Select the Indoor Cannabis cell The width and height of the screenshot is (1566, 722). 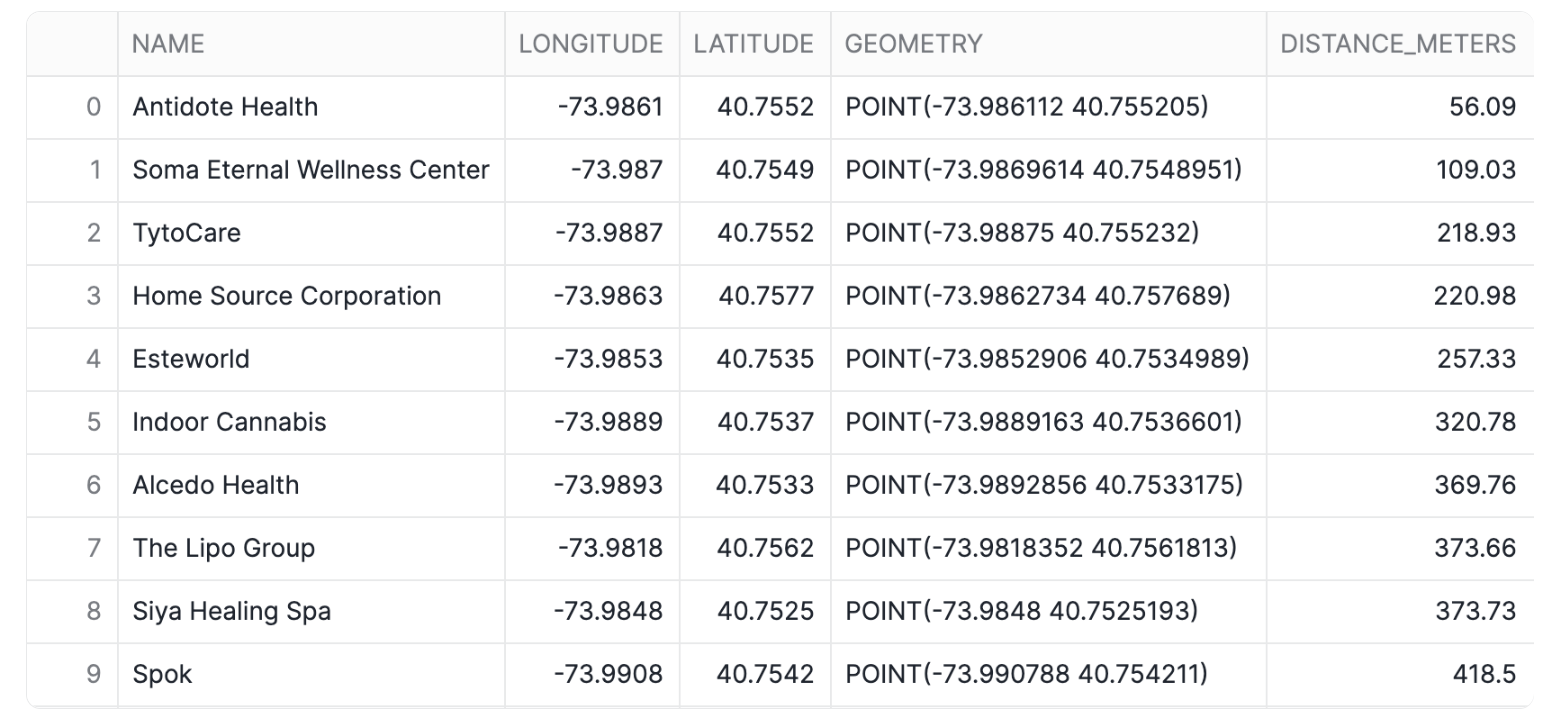coord(229,422)
